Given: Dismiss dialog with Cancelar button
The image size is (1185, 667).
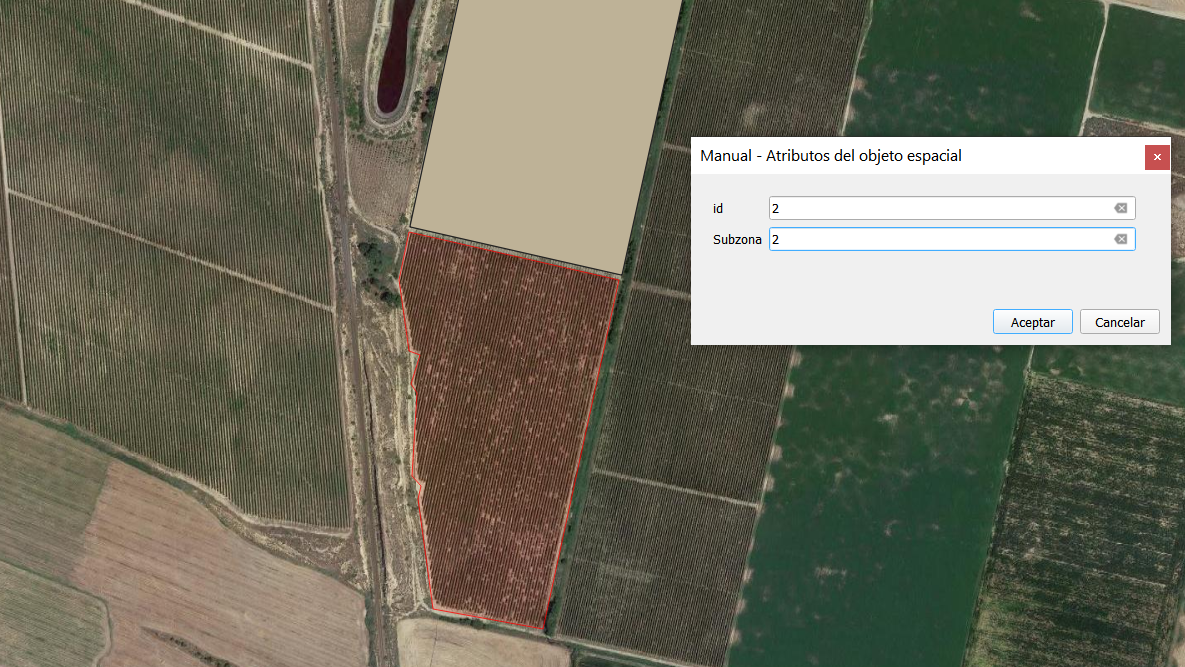Looking at the screenshot, I should click(x=1119, y=322).
